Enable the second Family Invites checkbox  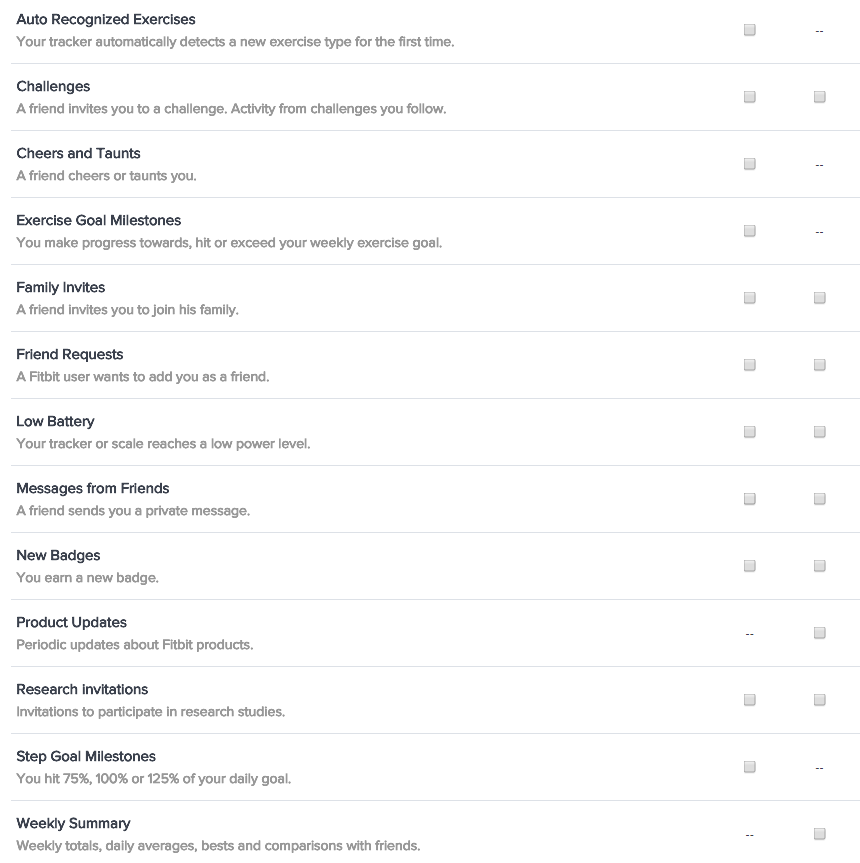click(820, 298)
